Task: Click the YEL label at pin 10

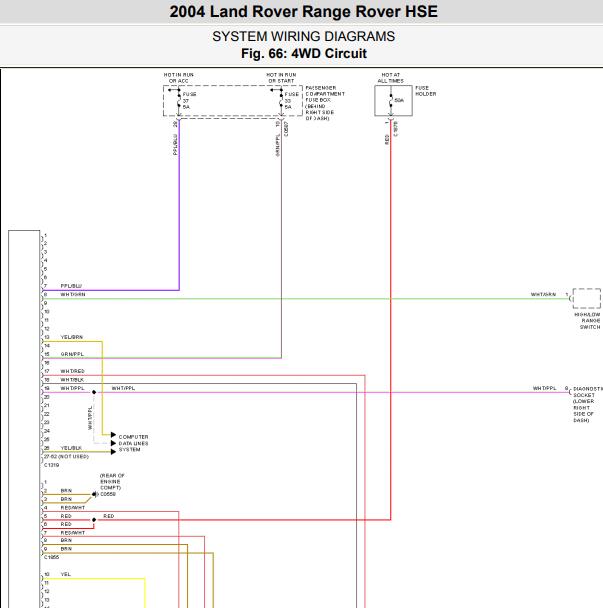Action: pos(66,574)
